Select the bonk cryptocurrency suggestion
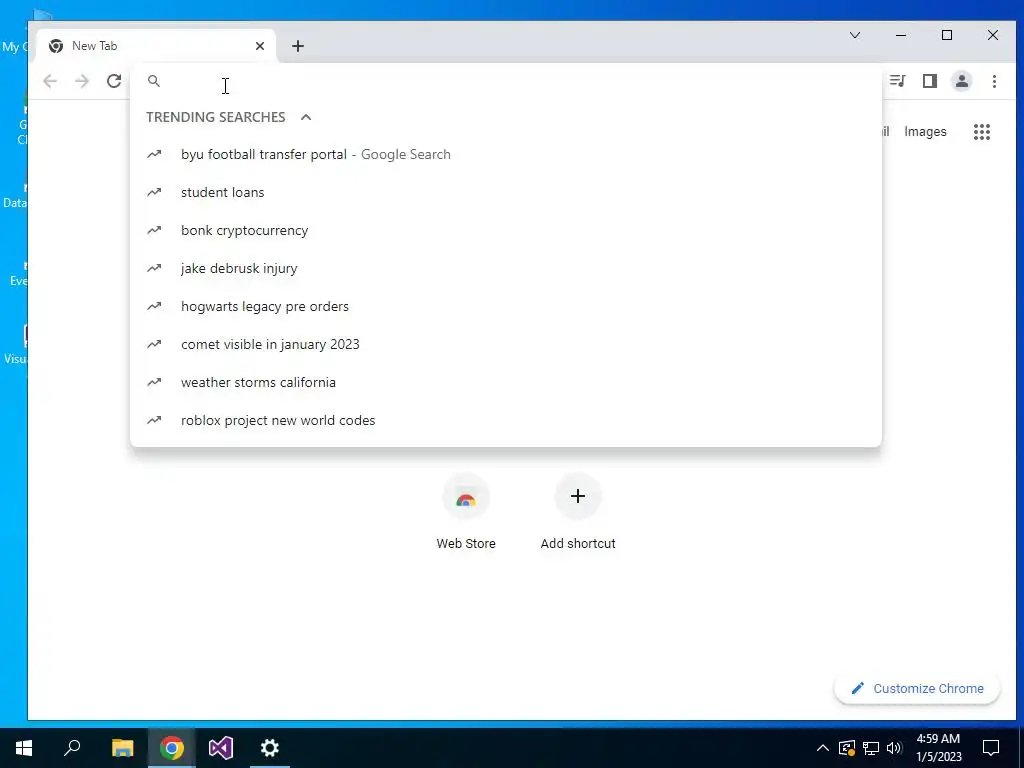The width and height of the screenshot is (1024, 768). click(505, 231)
